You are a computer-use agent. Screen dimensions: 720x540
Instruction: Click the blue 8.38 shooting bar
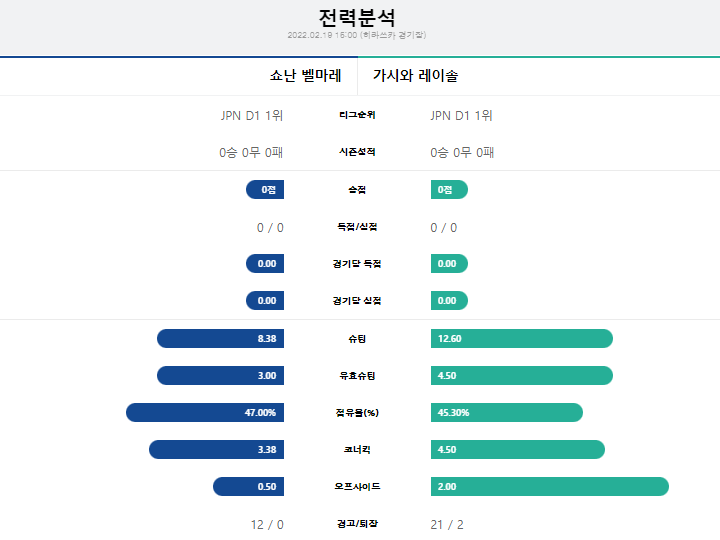tap(220, 338)
